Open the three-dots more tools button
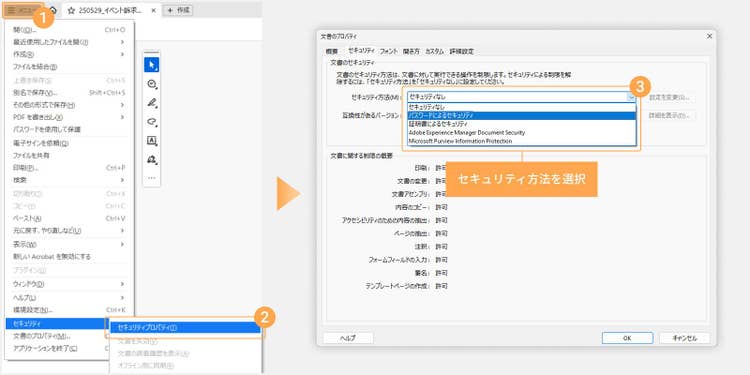 (x=152, y=177)
